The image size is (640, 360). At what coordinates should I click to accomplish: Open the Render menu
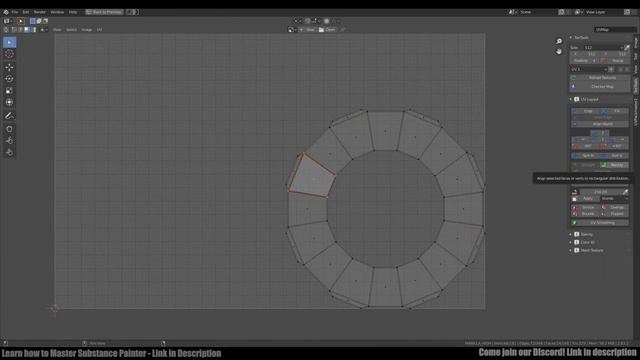[40, 12]
